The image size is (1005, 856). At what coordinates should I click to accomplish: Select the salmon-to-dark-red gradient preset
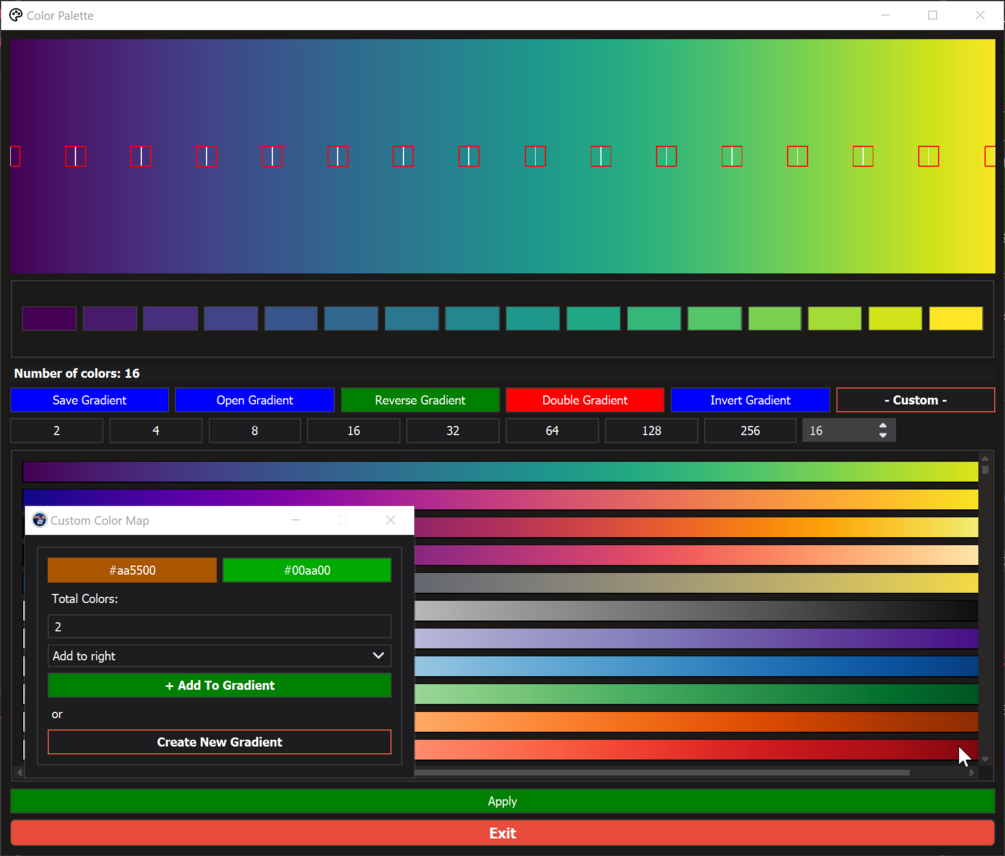tap(696, 750)
